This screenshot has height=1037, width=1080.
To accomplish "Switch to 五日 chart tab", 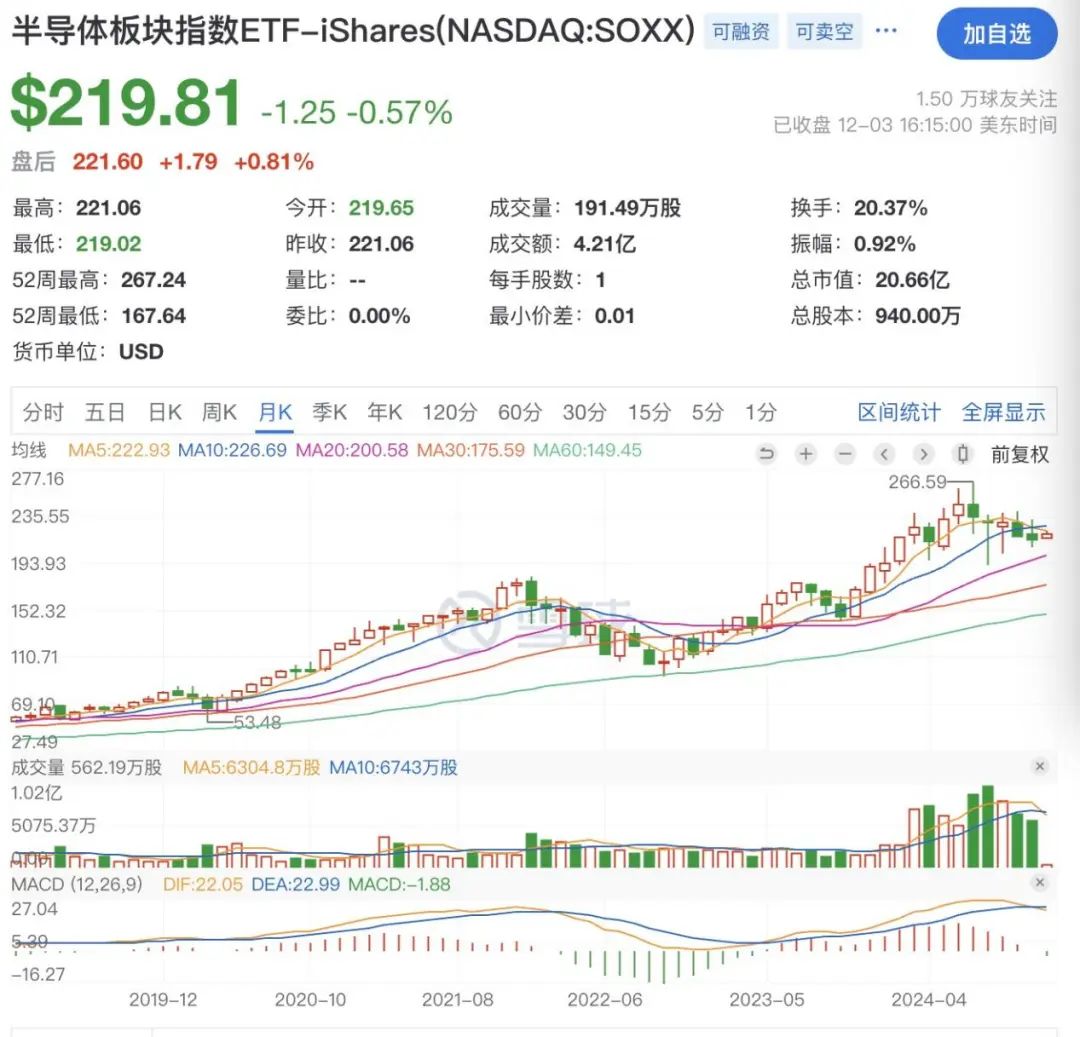I will (105, 412).
